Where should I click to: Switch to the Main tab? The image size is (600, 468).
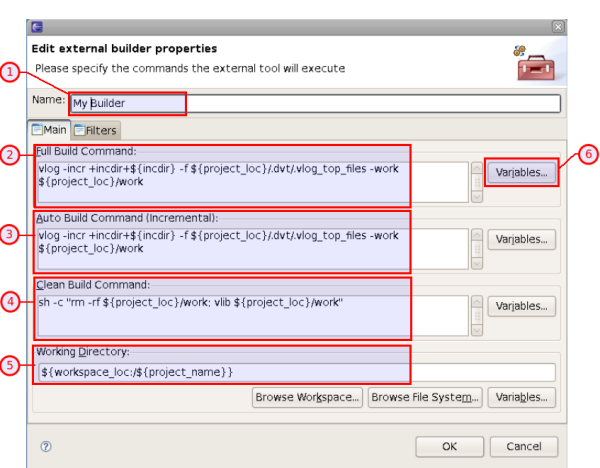49,130
